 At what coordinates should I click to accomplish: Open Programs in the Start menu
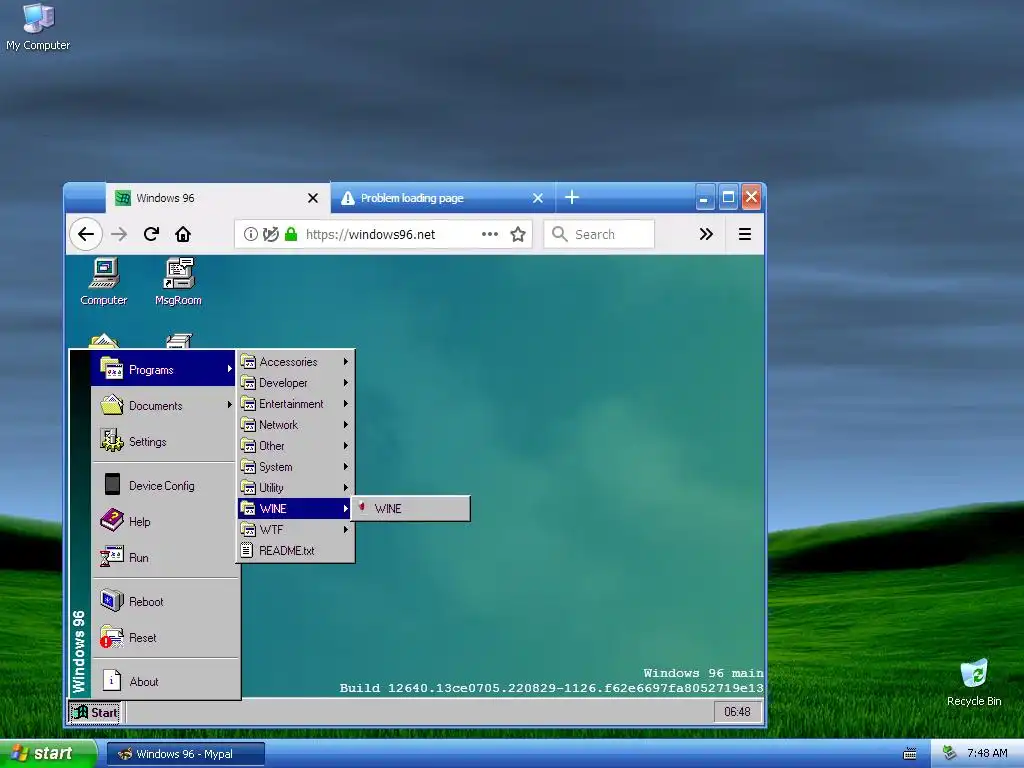coord(163,370)
